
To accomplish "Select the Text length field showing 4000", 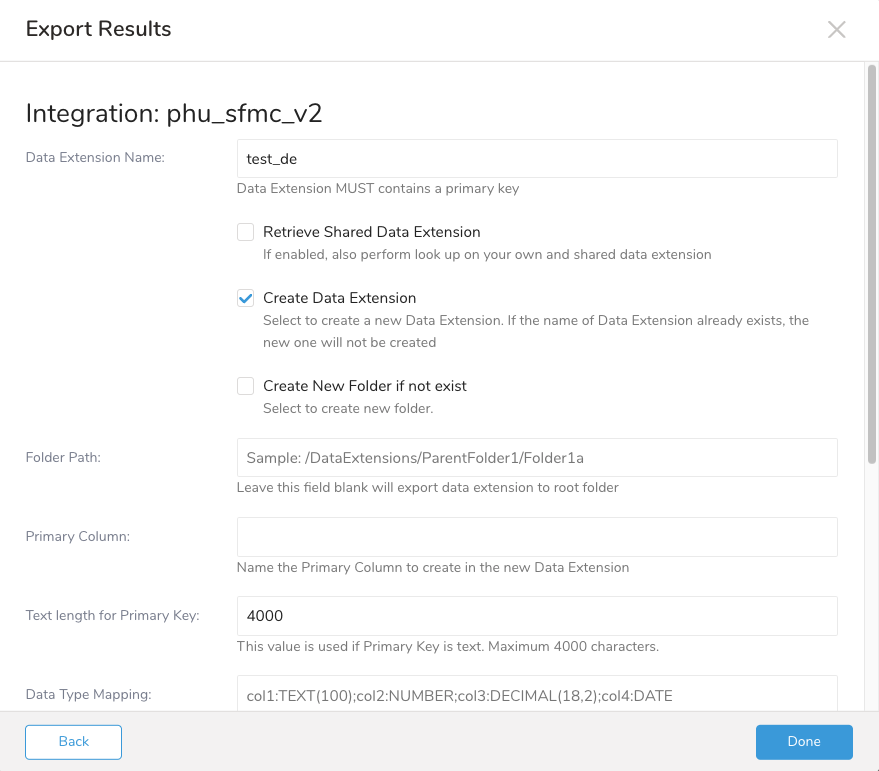I will click(537, 616).
